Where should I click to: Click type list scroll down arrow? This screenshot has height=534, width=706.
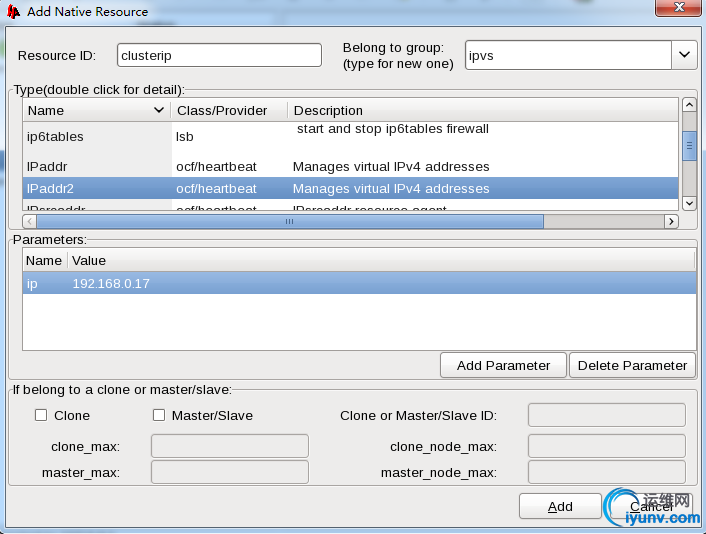[689, 203]
